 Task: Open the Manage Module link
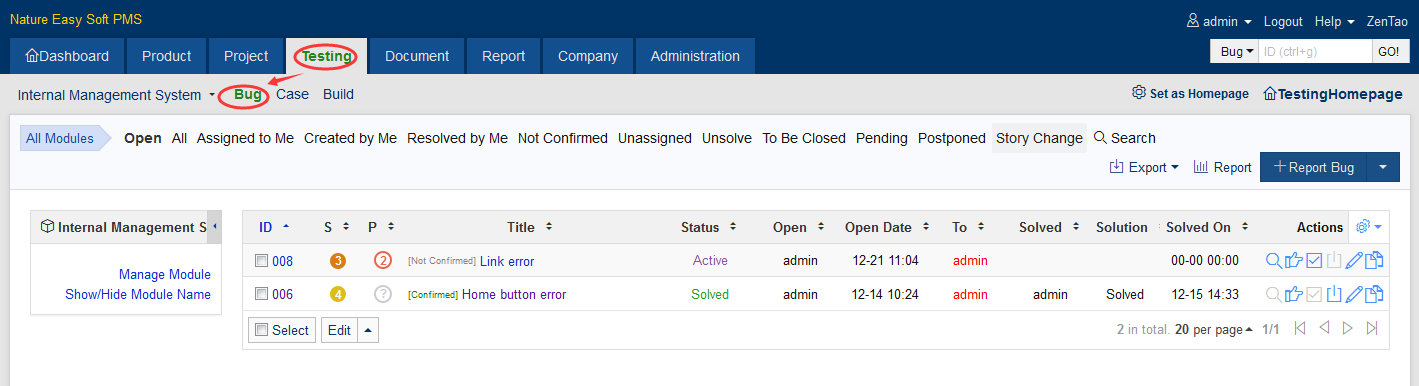pyautogui.click(x=165, y=274)
